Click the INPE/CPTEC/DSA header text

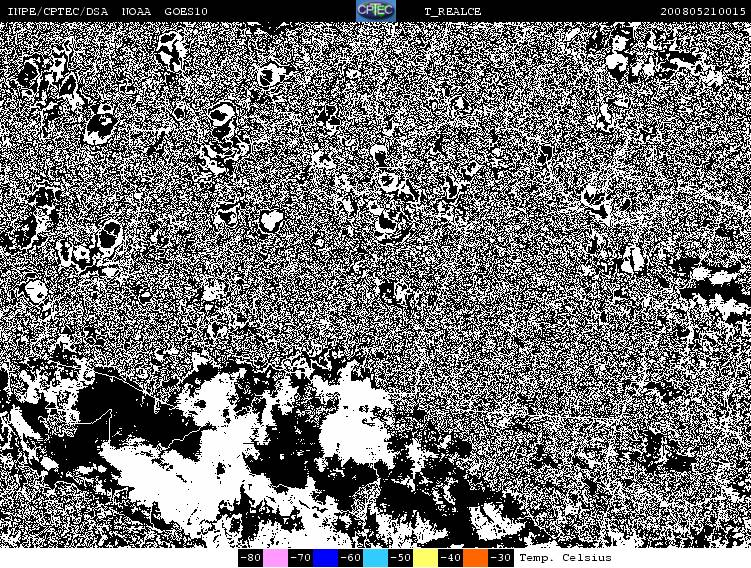(x=57, y=11)
